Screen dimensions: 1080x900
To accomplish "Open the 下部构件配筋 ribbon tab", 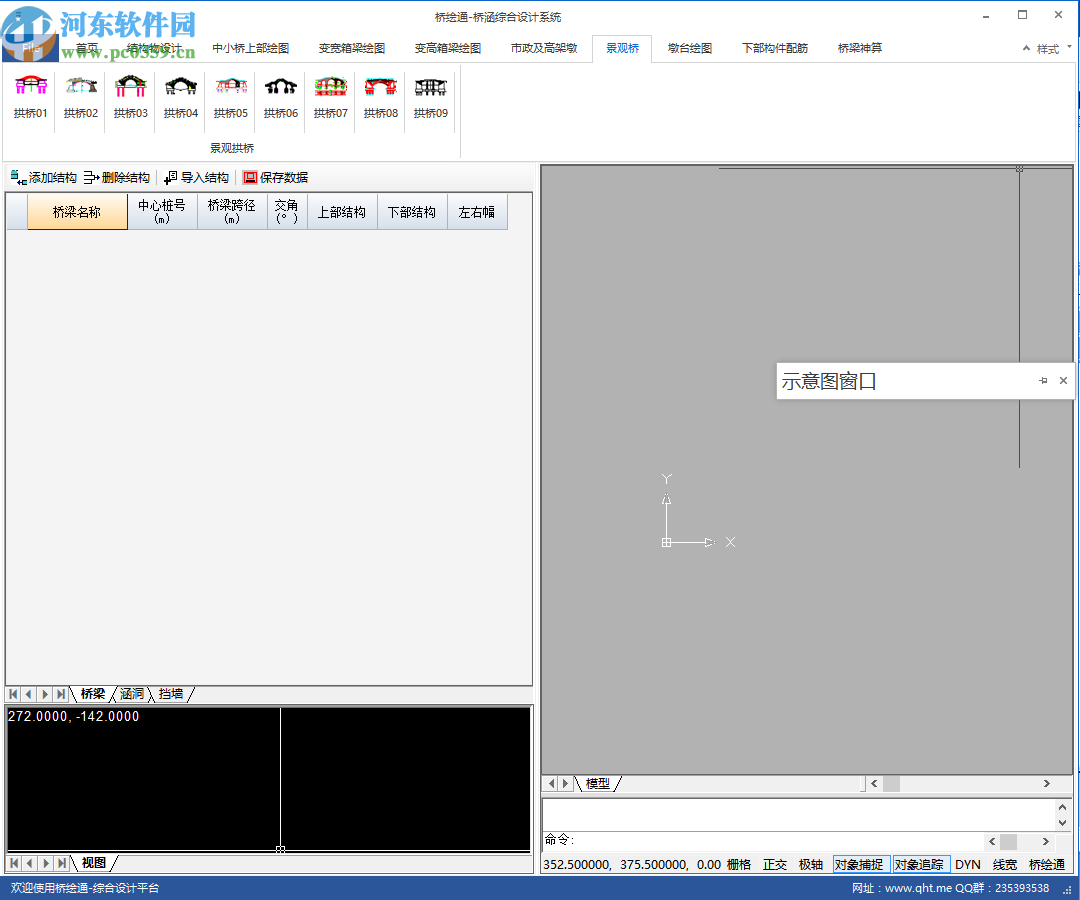I will (775, 48).
